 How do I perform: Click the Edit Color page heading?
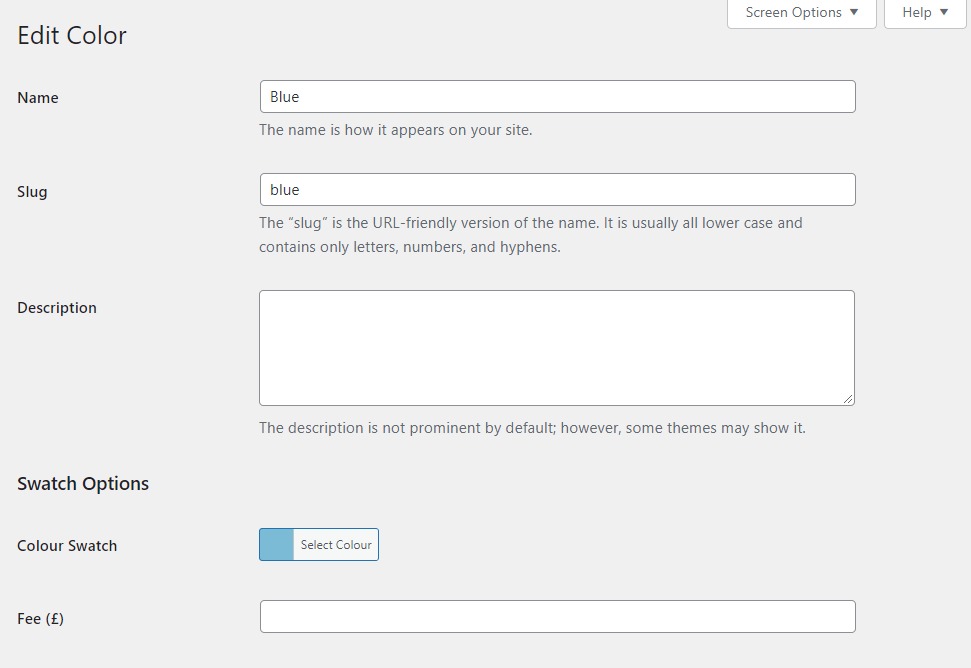[x=71, y=35]
